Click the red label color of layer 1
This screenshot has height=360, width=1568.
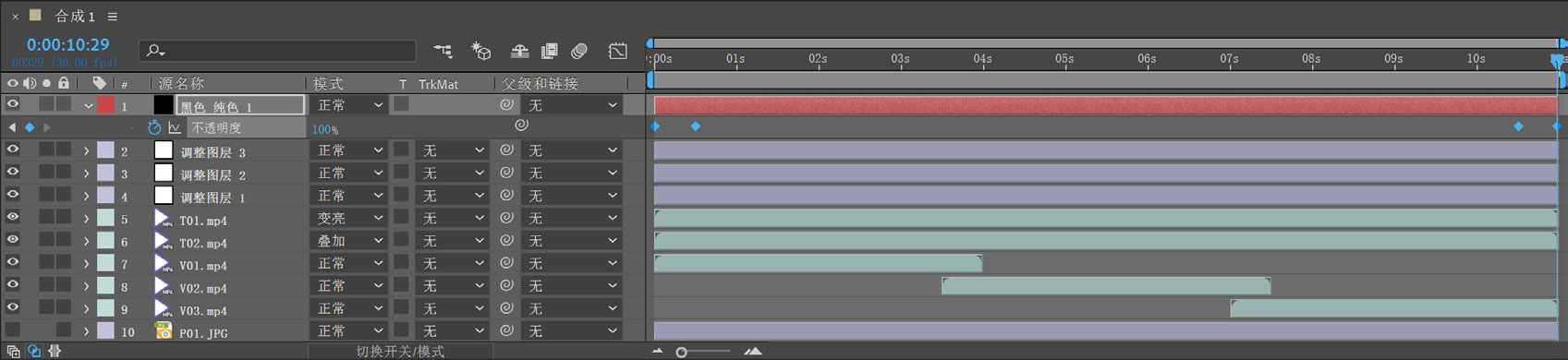click(106, 105)
